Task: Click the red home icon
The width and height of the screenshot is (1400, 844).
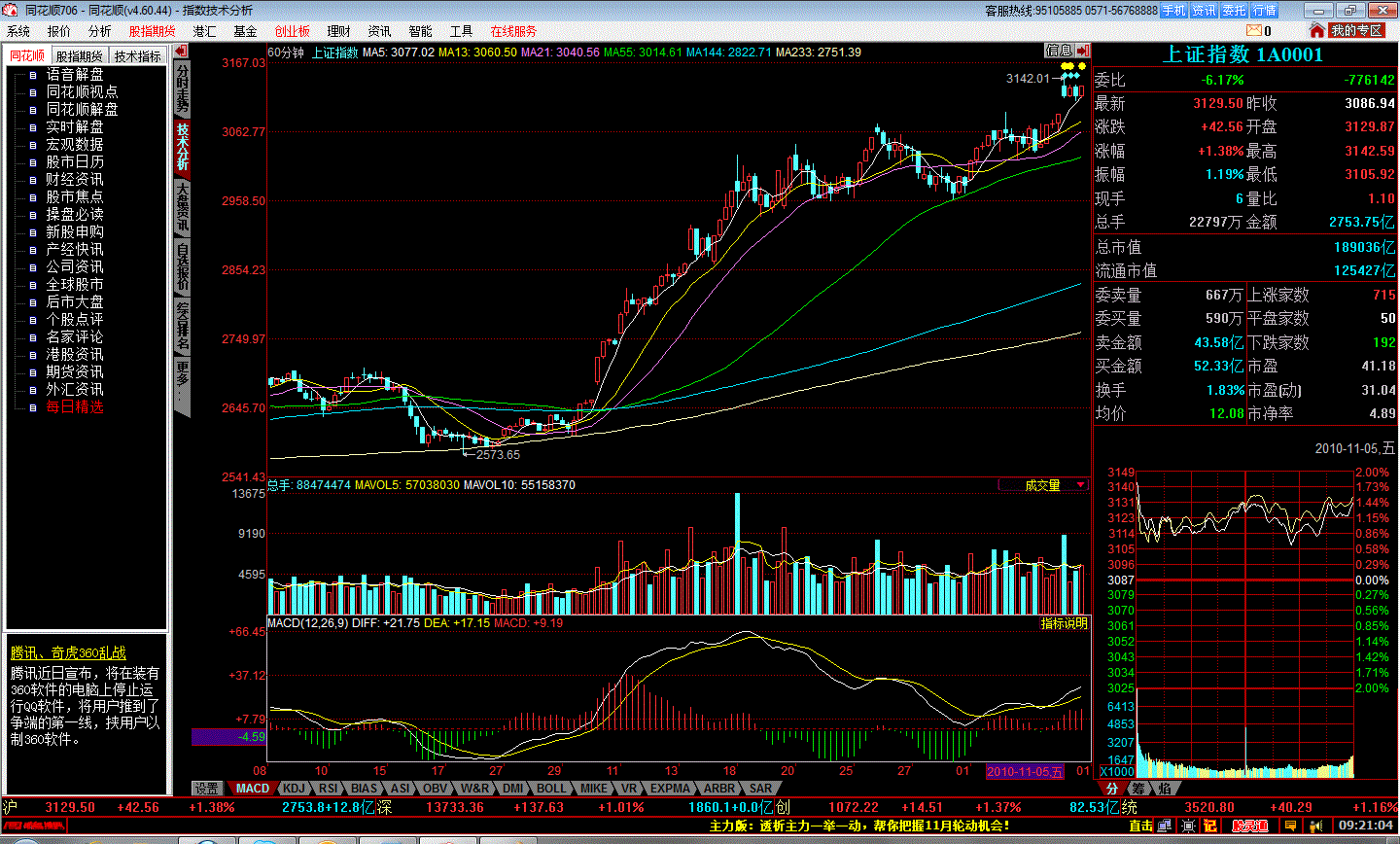Action: click(x=1317, y=31)
